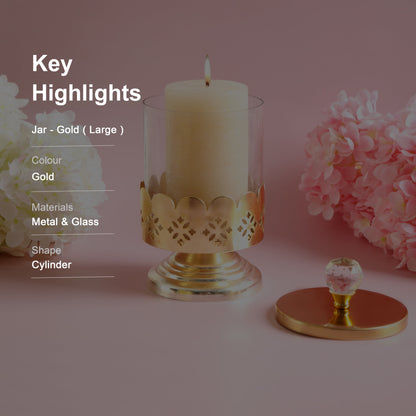The width and height of the screenshot is (416, 416).
Task: Click the divider line under Metal & Glass
Action: [73, 234]
